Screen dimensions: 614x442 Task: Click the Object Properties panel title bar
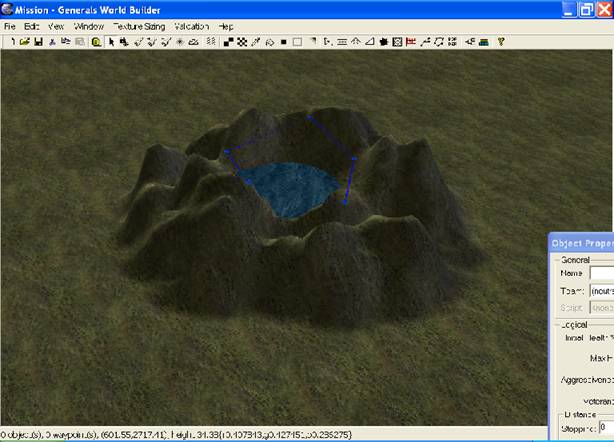tap(581, 243)
